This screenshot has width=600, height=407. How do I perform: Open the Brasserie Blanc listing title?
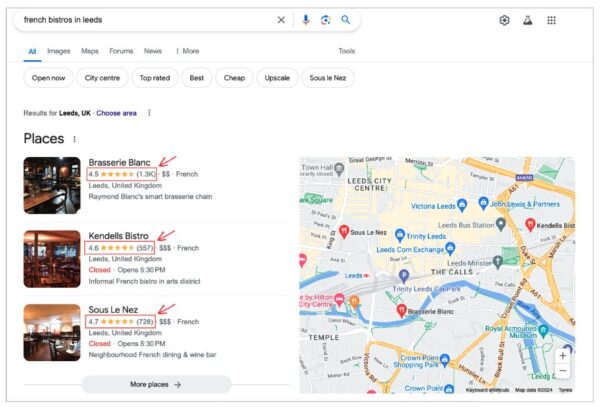(x=119, y=163)
